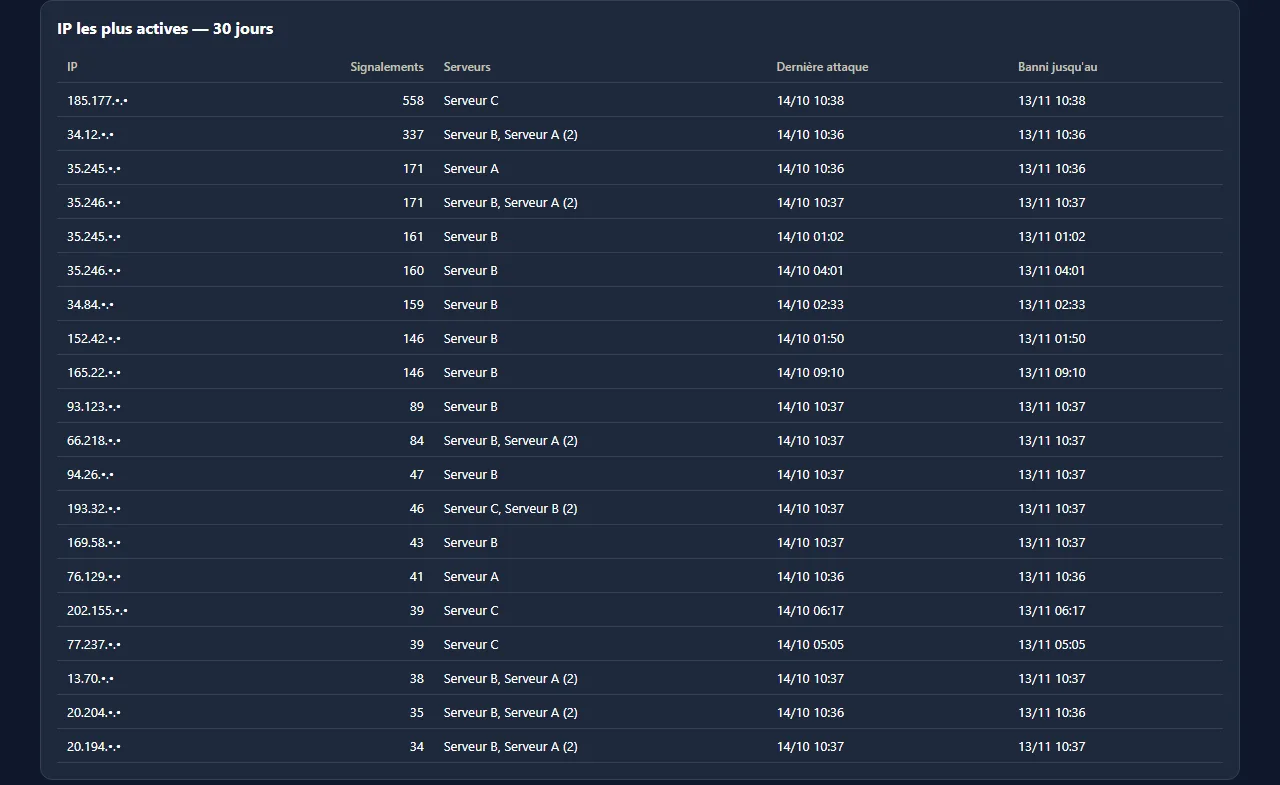Select the IP cell starting with 94.26
Screen dimensions: 1280x785
[90, 475]
